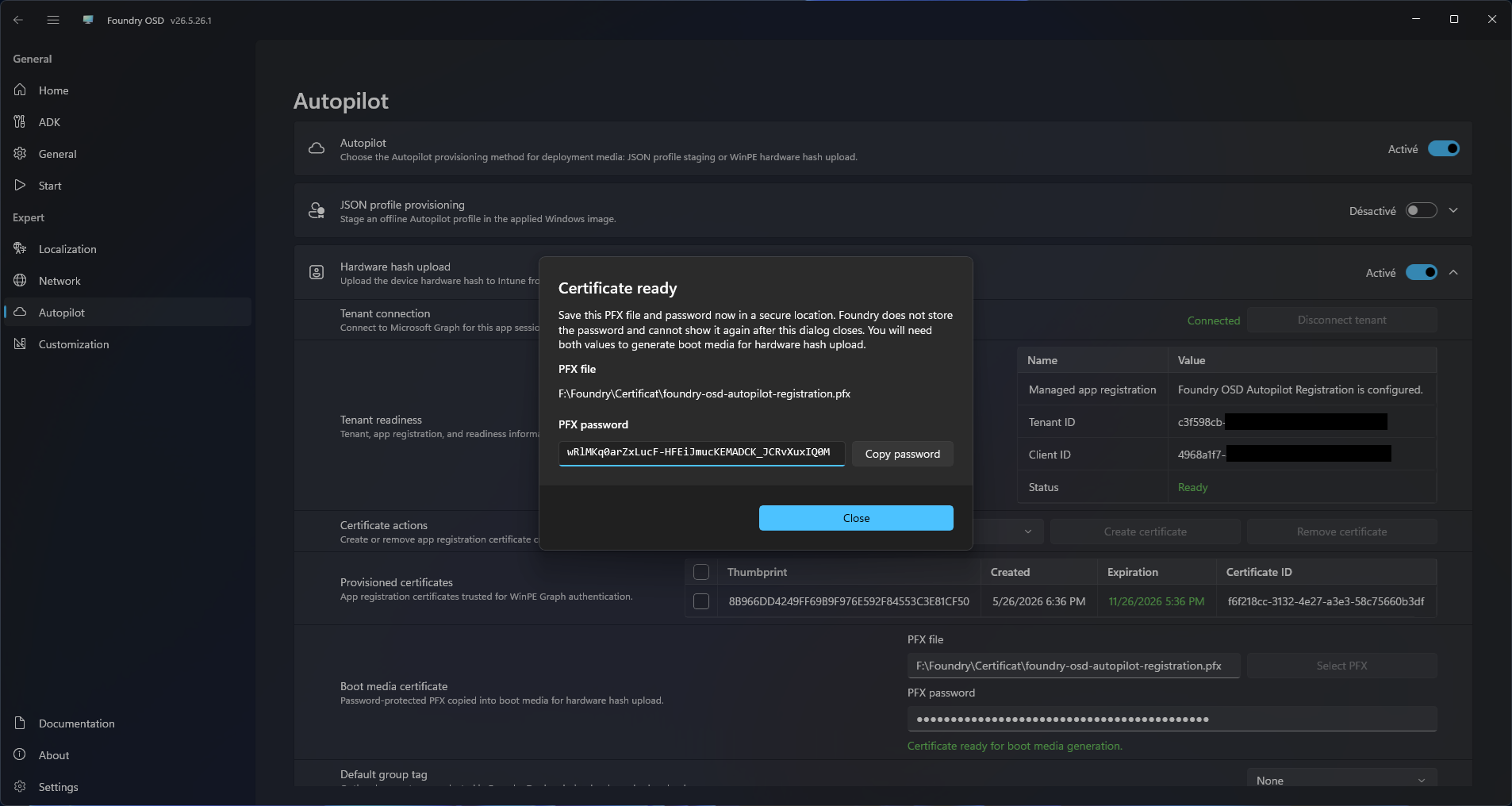The image size is (1512, 806).
Task: Click the Documentation page icon
Action: [x=21, y=723]
